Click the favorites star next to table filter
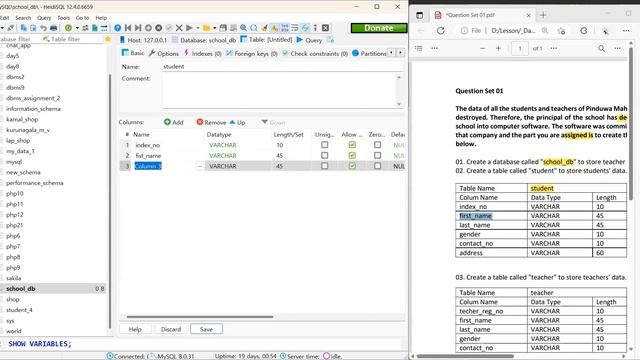This screenshot has height=360, width=640. [108, 39]
